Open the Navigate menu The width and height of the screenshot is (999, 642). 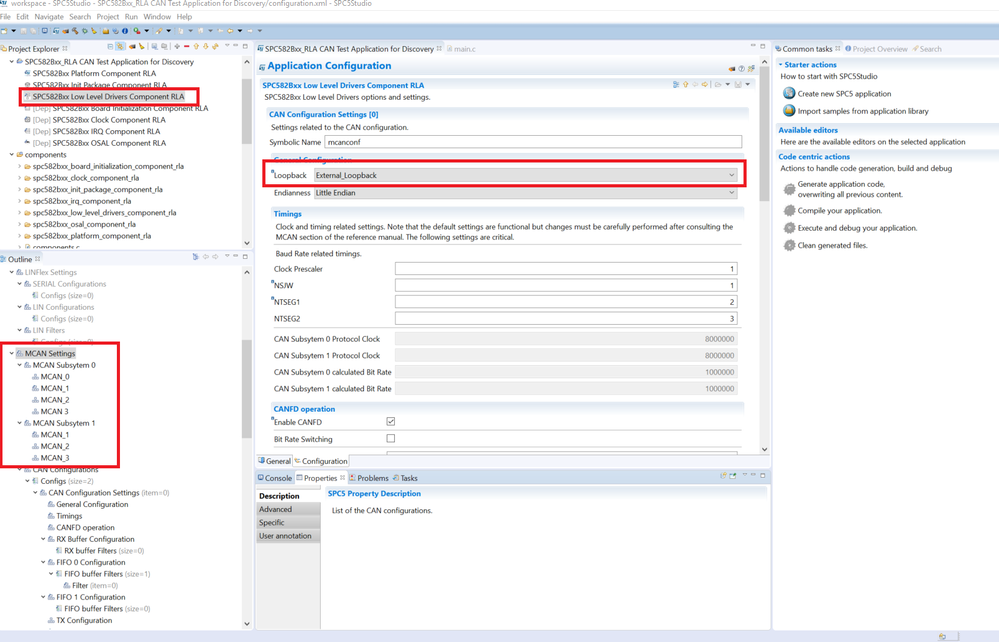49,17
